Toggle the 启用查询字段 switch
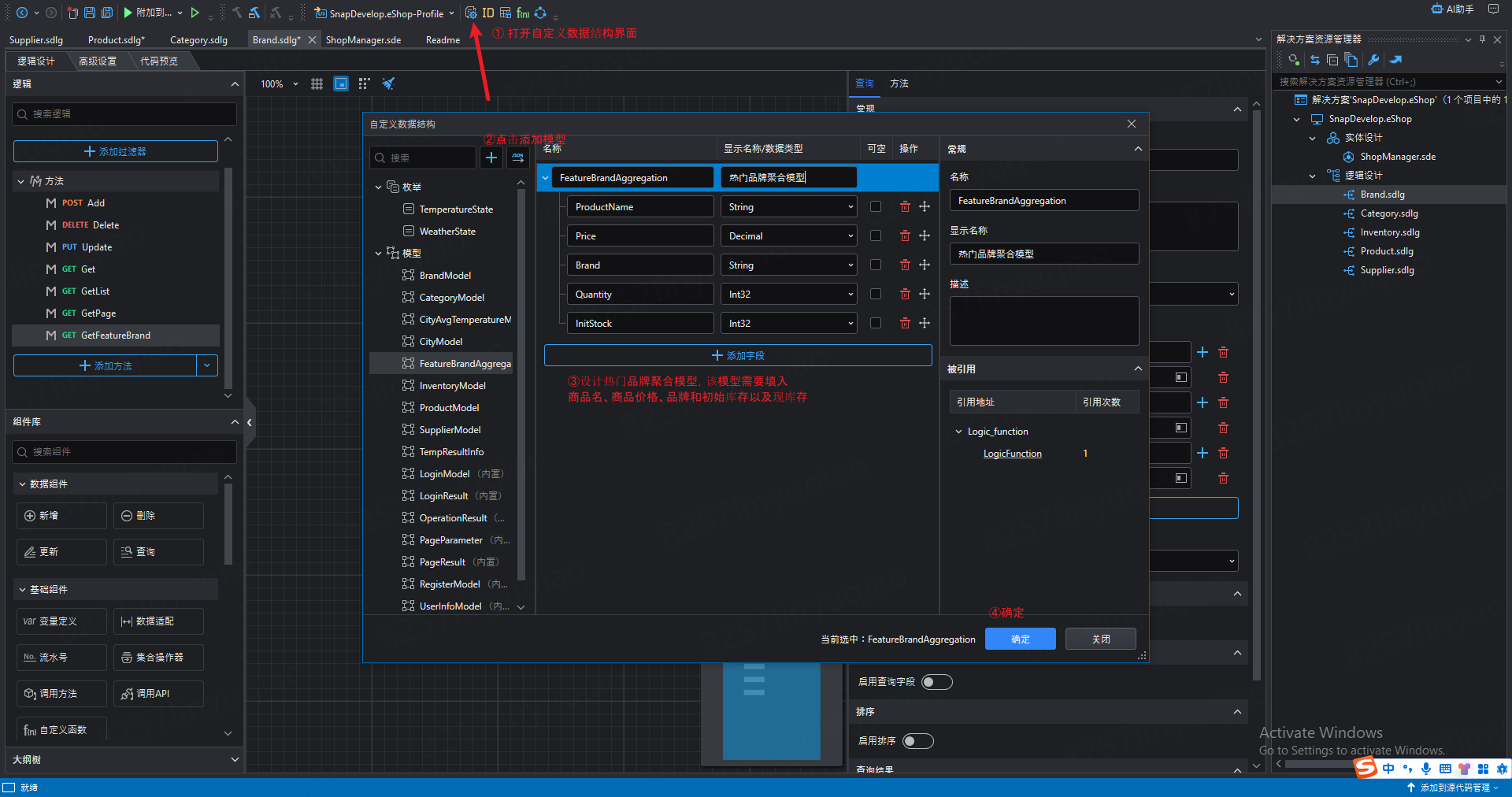This screenshot has height=797, width=1512. (x=936, y=682)
